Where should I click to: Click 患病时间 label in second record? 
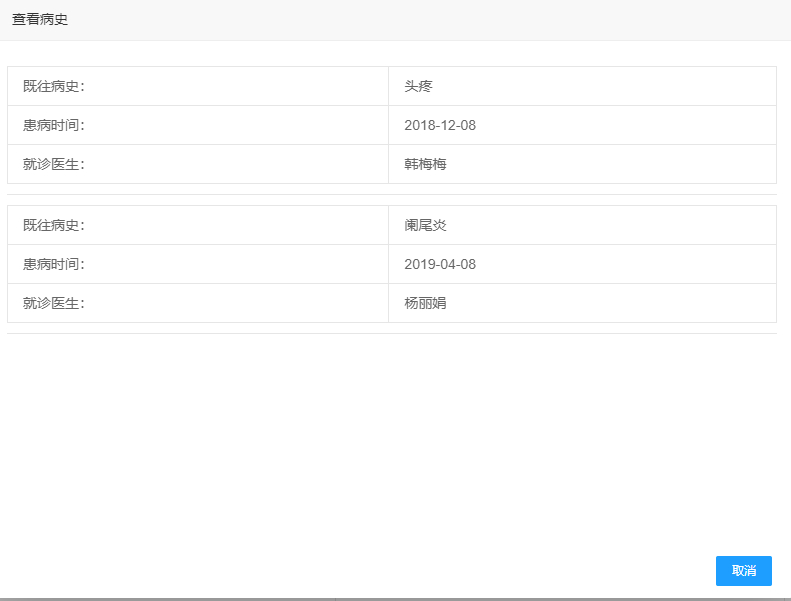pos(54,264)
